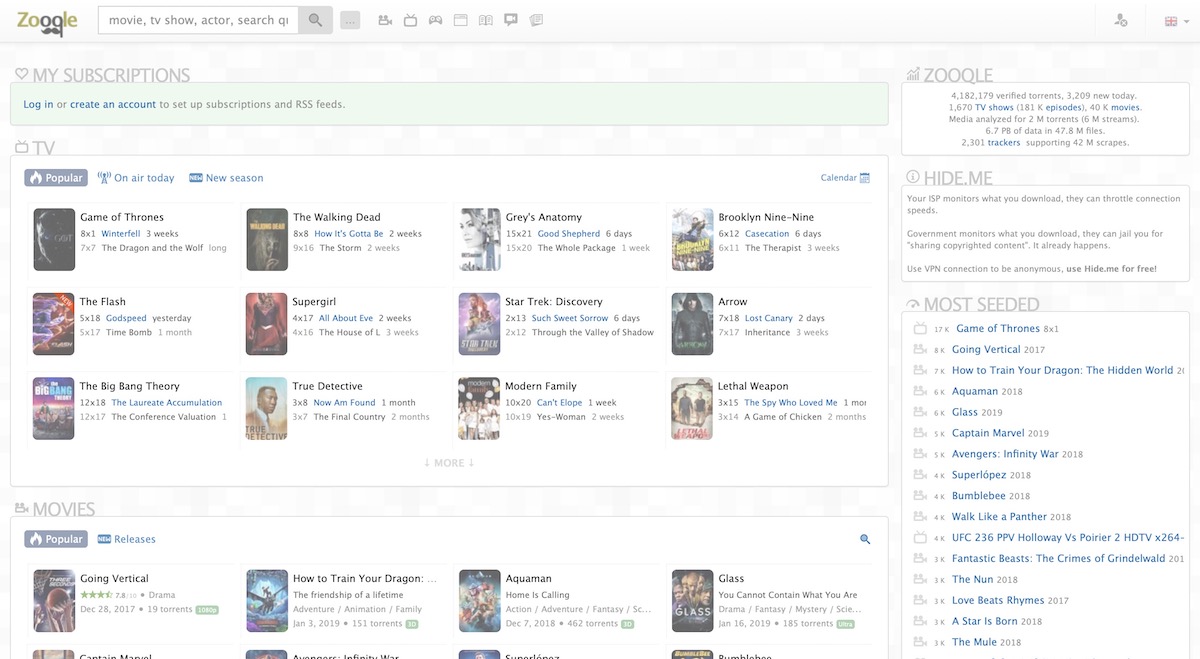Open the Lethal Weapon poster thumbnail
1200x659 pixels.
692,409
